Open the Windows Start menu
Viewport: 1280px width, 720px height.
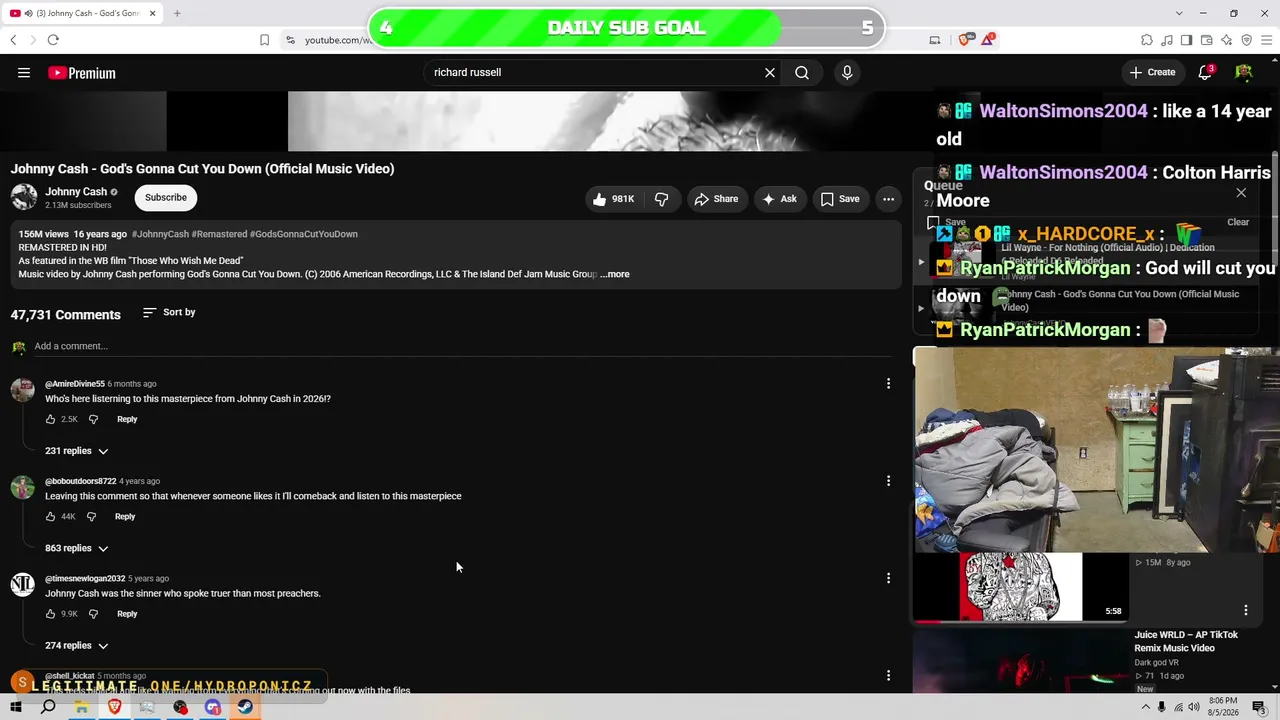point(16,707)
